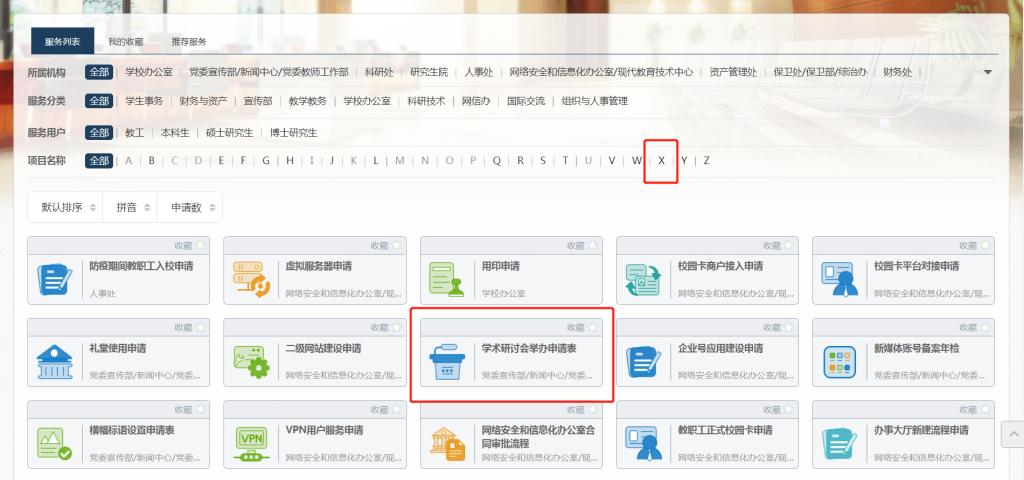Open the 用印申请 stamp icon
The width and height of the screenshot is (1024, 480).
(x=445, y=278)
